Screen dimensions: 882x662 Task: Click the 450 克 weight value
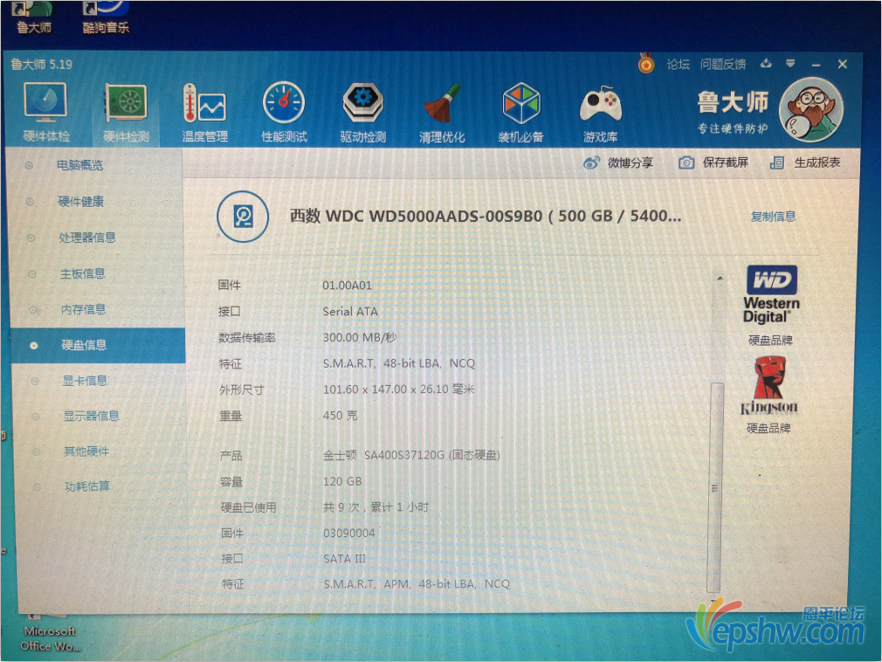(x=340, y=416)
